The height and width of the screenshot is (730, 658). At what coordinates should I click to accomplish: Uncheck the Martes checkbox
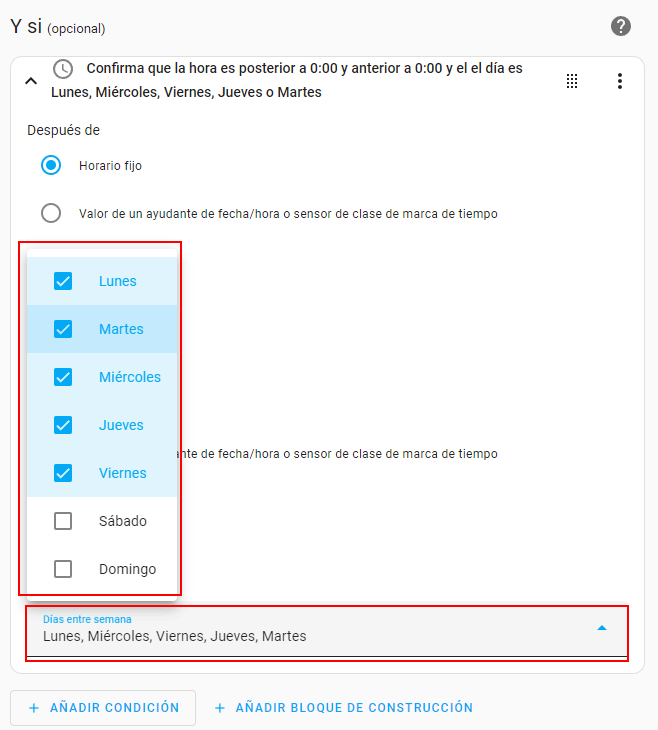[63, 329]
